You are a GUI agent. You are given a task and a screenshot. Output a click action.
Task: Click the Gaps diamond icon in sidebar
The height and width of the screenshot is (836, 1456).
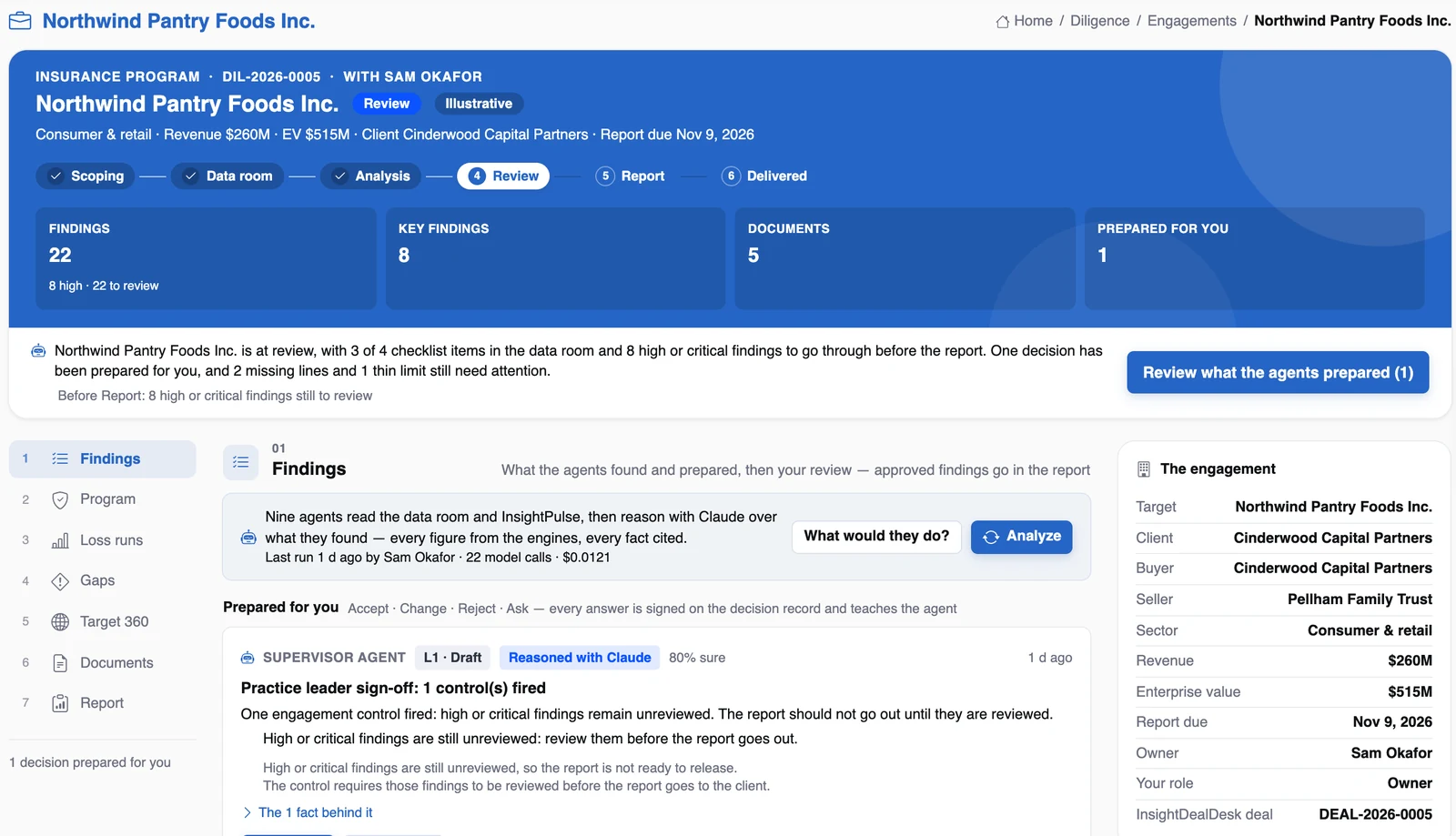[x=60, y=580]
